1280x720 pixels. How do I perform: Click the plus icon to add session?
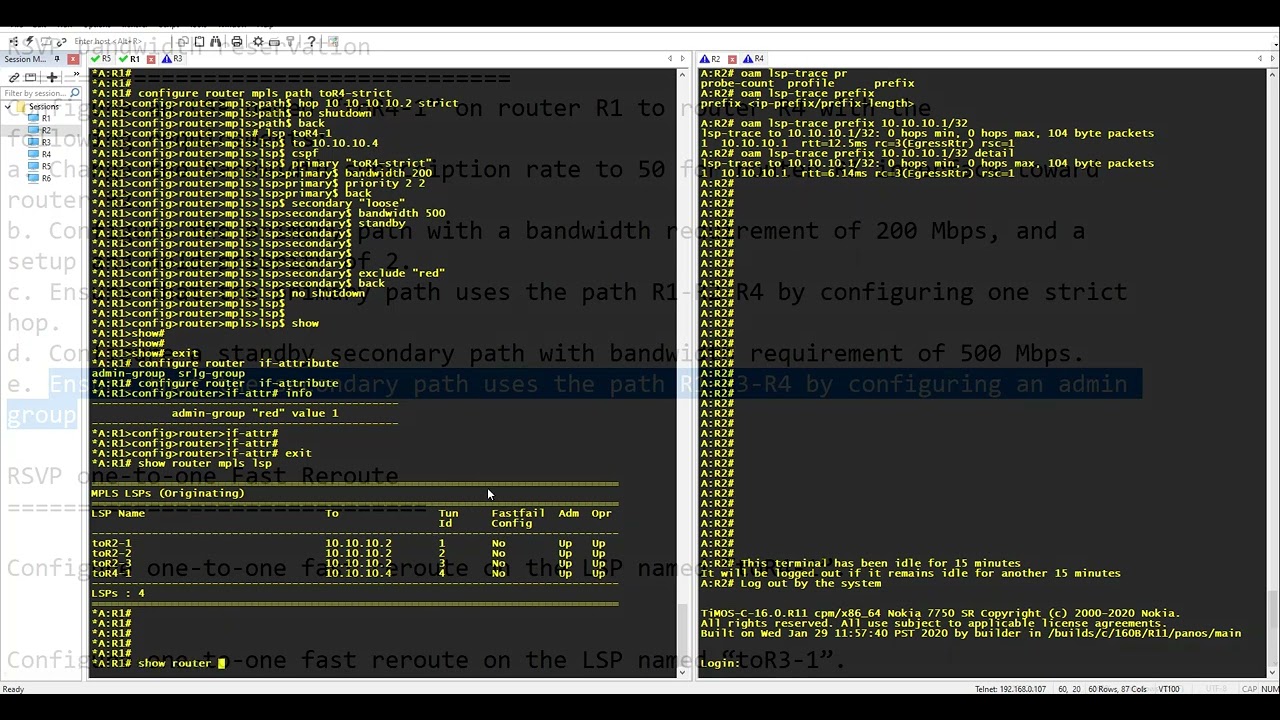(x=52, y=77)
